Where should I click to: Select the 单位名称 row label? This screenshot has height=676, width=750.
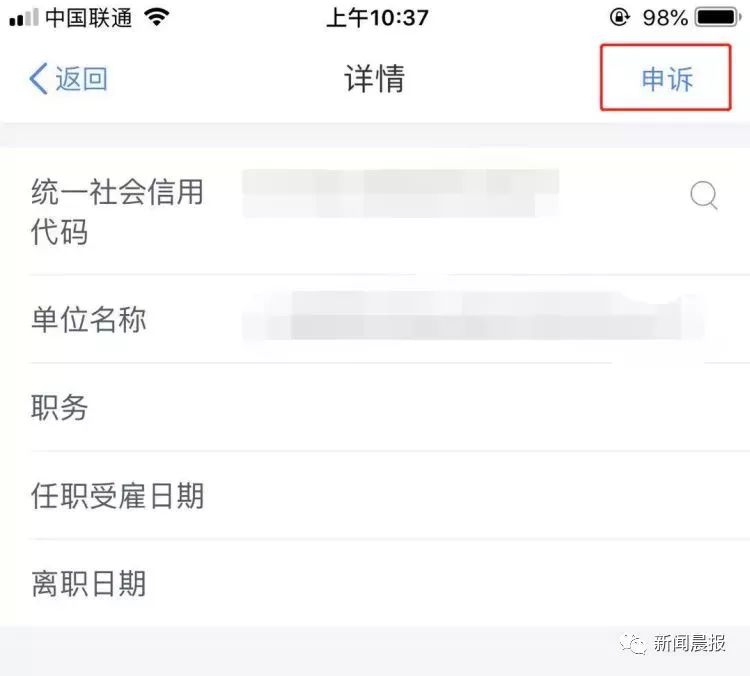88,320
